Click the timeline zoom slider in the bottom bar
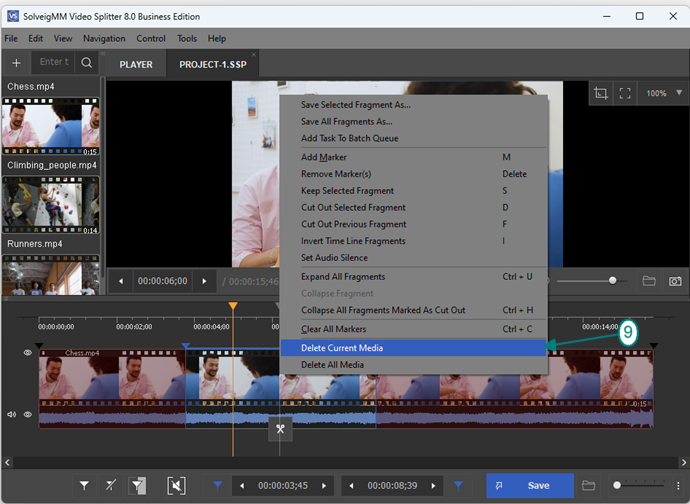 pos(640,486)
